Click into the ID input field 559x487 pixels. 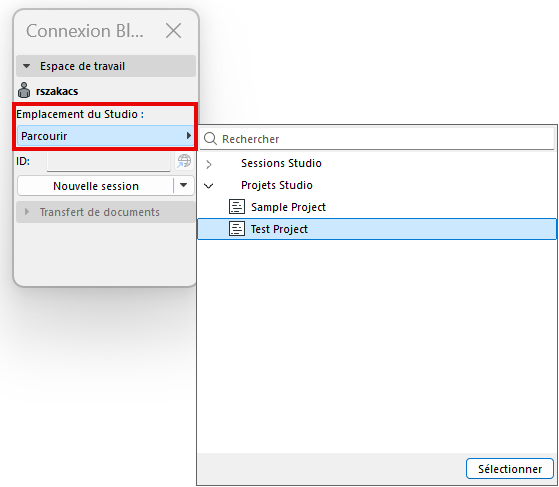tap(108, 162)
